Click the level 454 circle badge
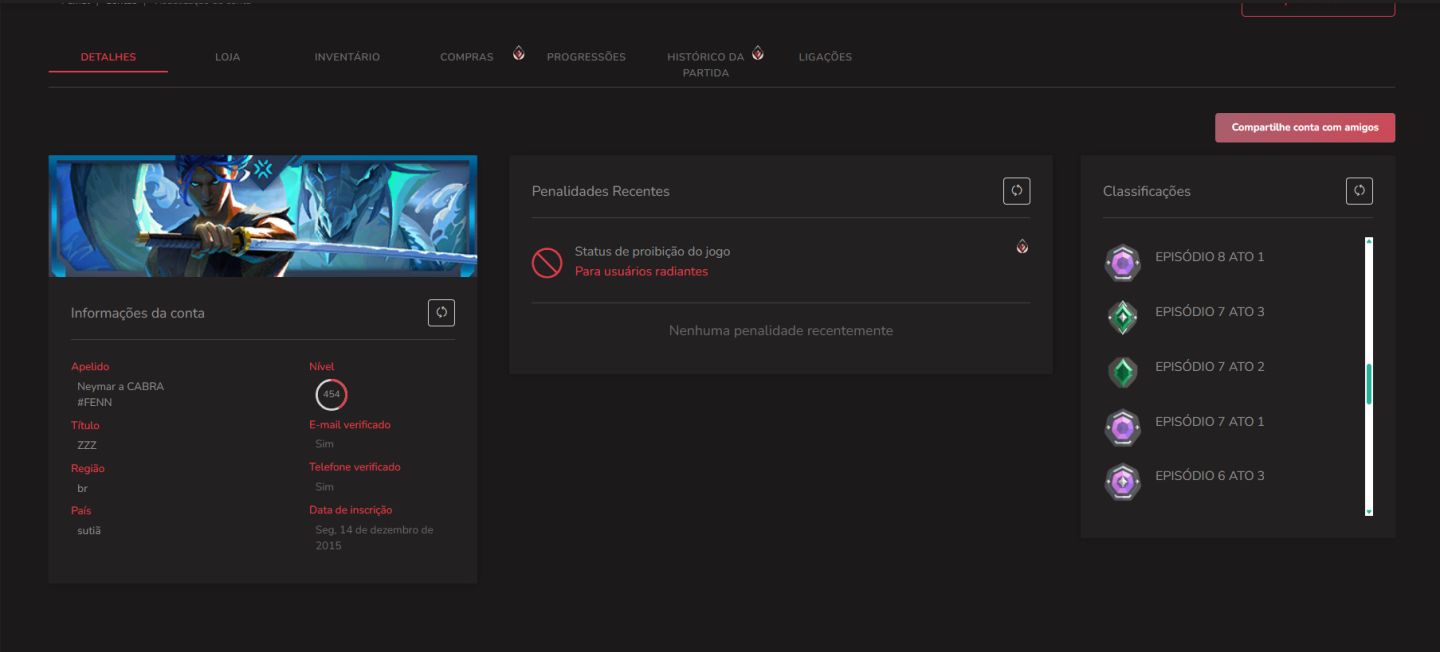This screenshot has width=1440, height=652. pos(331,394)
